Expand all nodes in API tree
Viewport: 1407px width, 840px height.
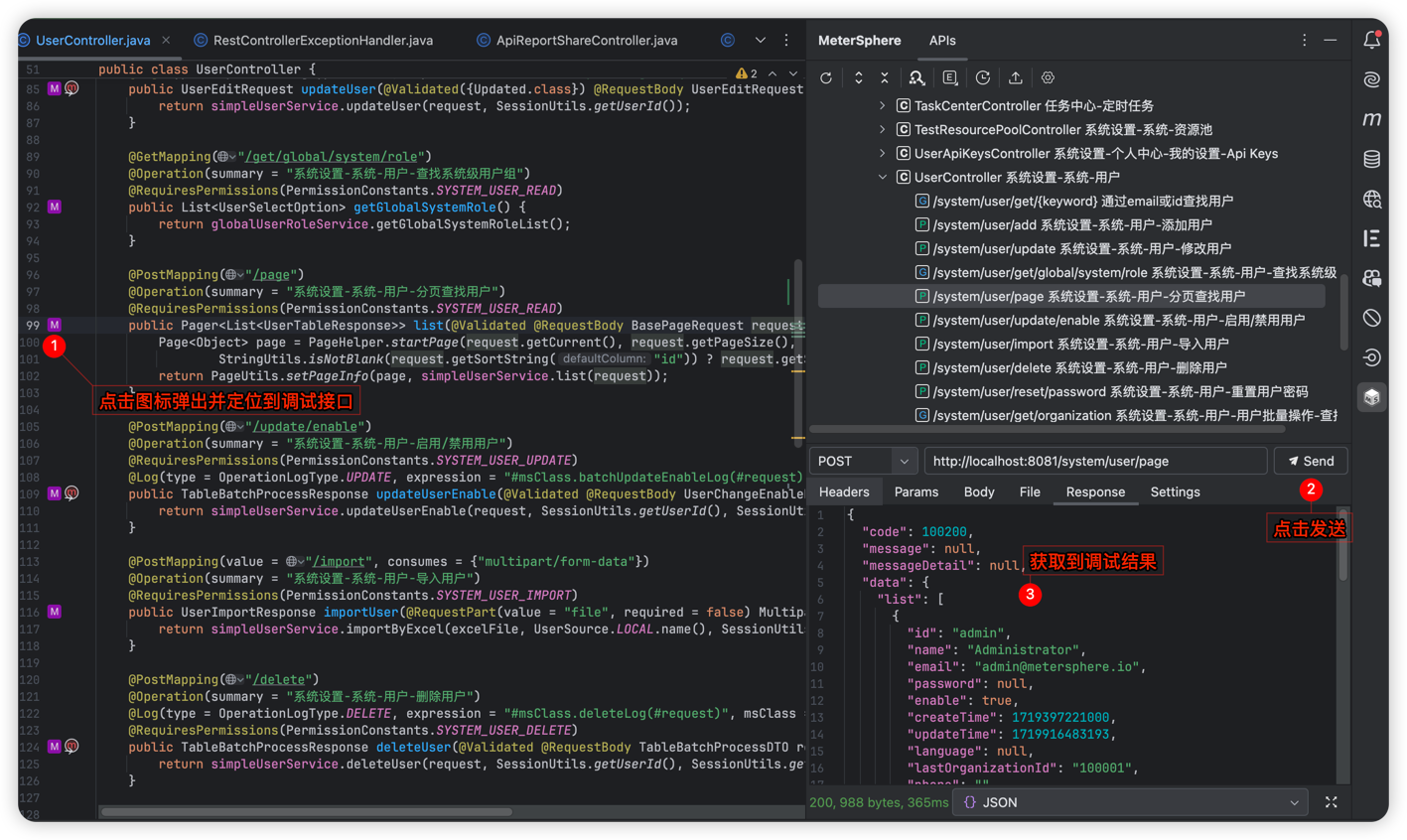coord(859,77)
